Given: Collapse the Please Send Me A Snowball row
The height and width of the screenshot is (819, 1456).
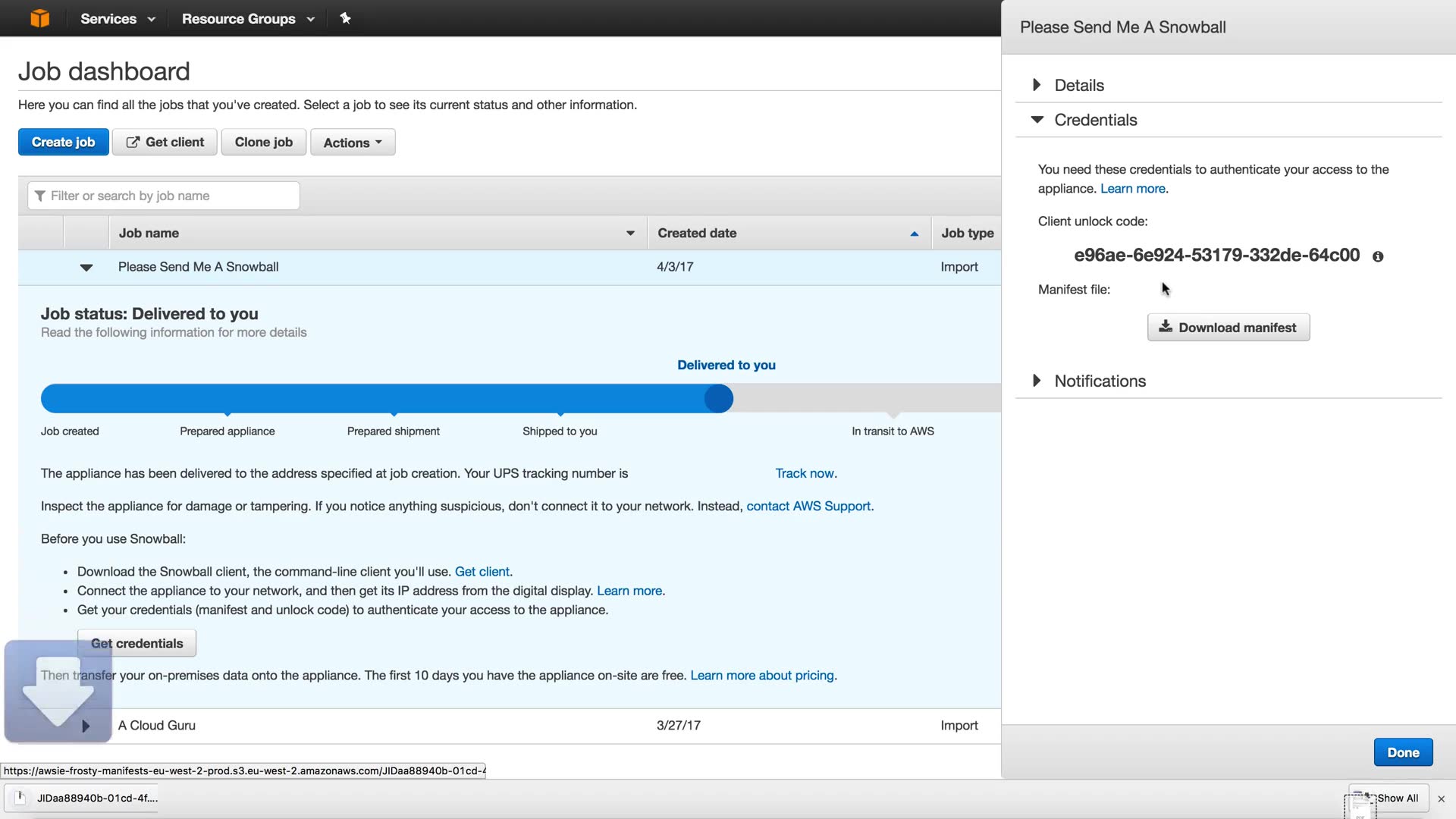Looking at the screenshot, I should pos(86,267).
